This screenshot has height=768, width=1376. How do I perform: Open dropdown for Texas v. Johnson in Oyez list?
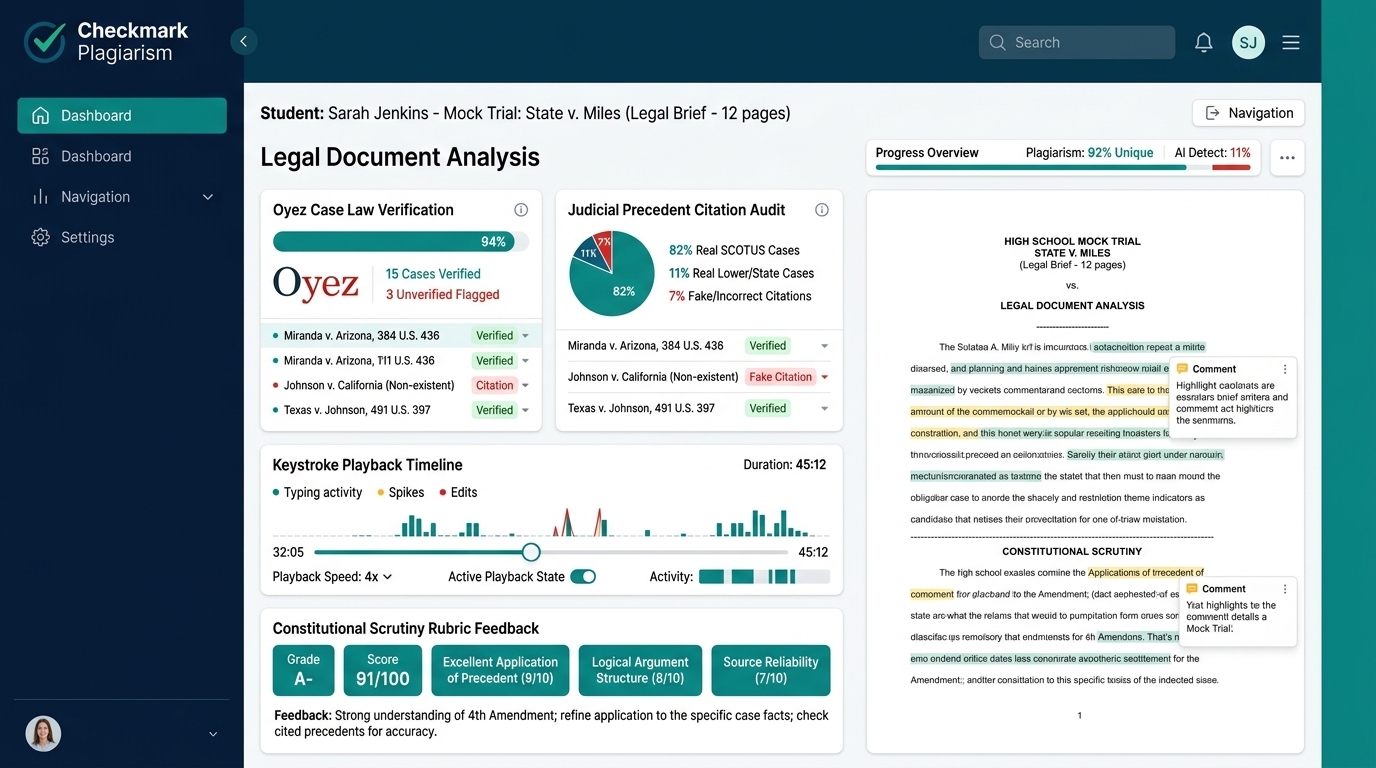[x=526, y=410]
